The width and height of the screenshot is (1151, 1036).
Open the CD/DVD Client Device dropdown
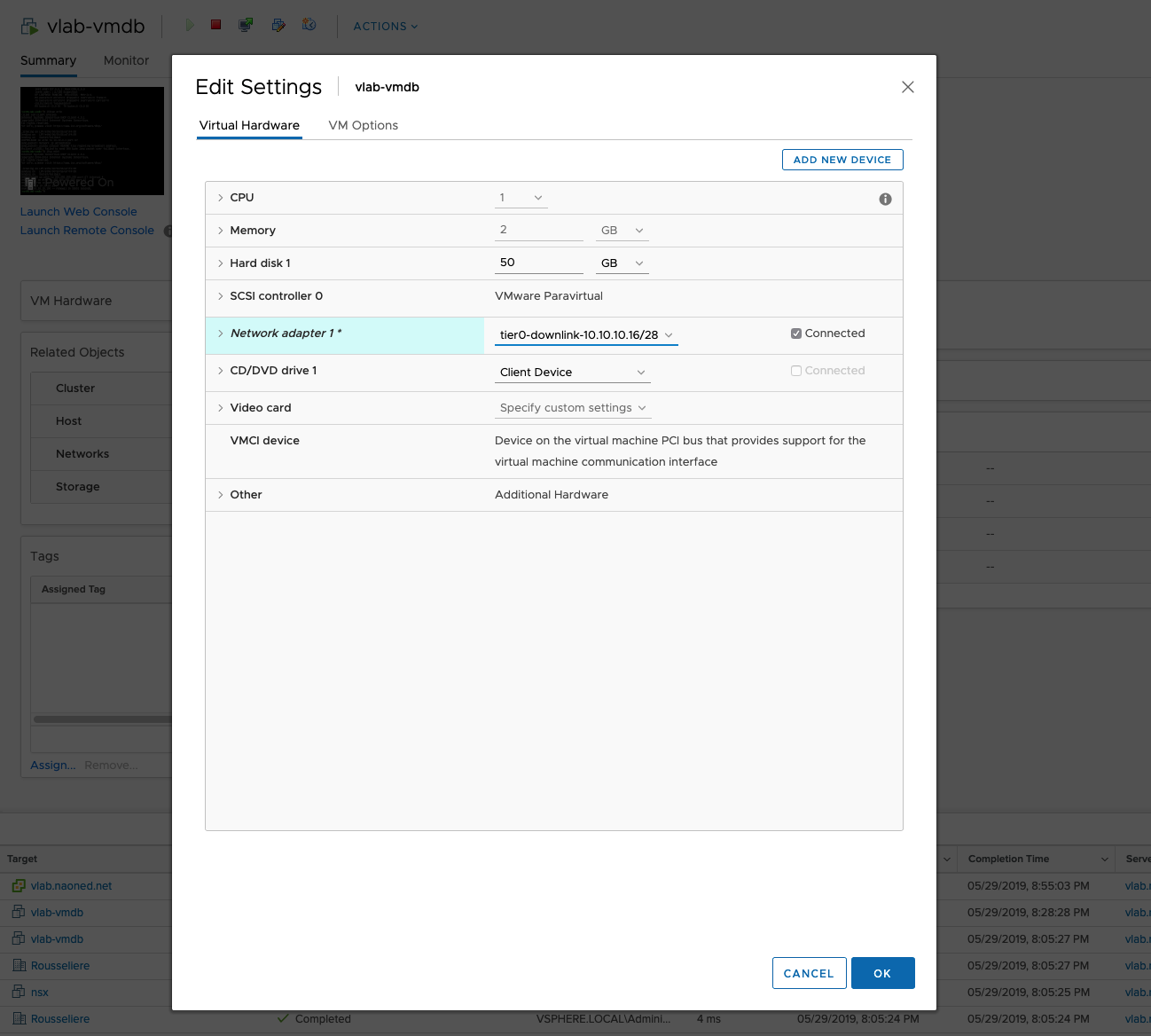pos(572,373)
